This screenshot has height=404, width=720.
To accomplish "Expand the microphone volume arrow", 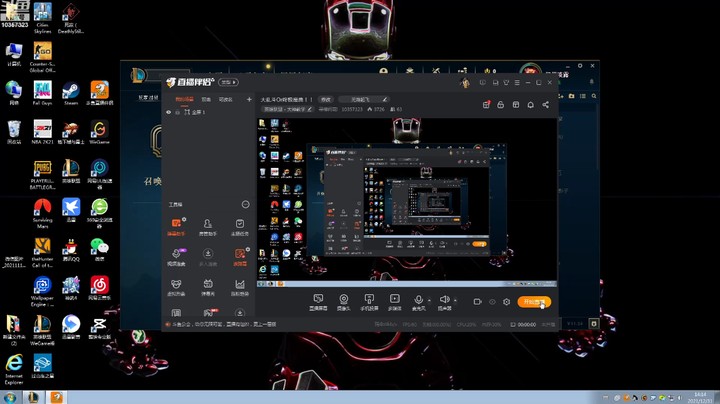I will click(x=429, y=300).
